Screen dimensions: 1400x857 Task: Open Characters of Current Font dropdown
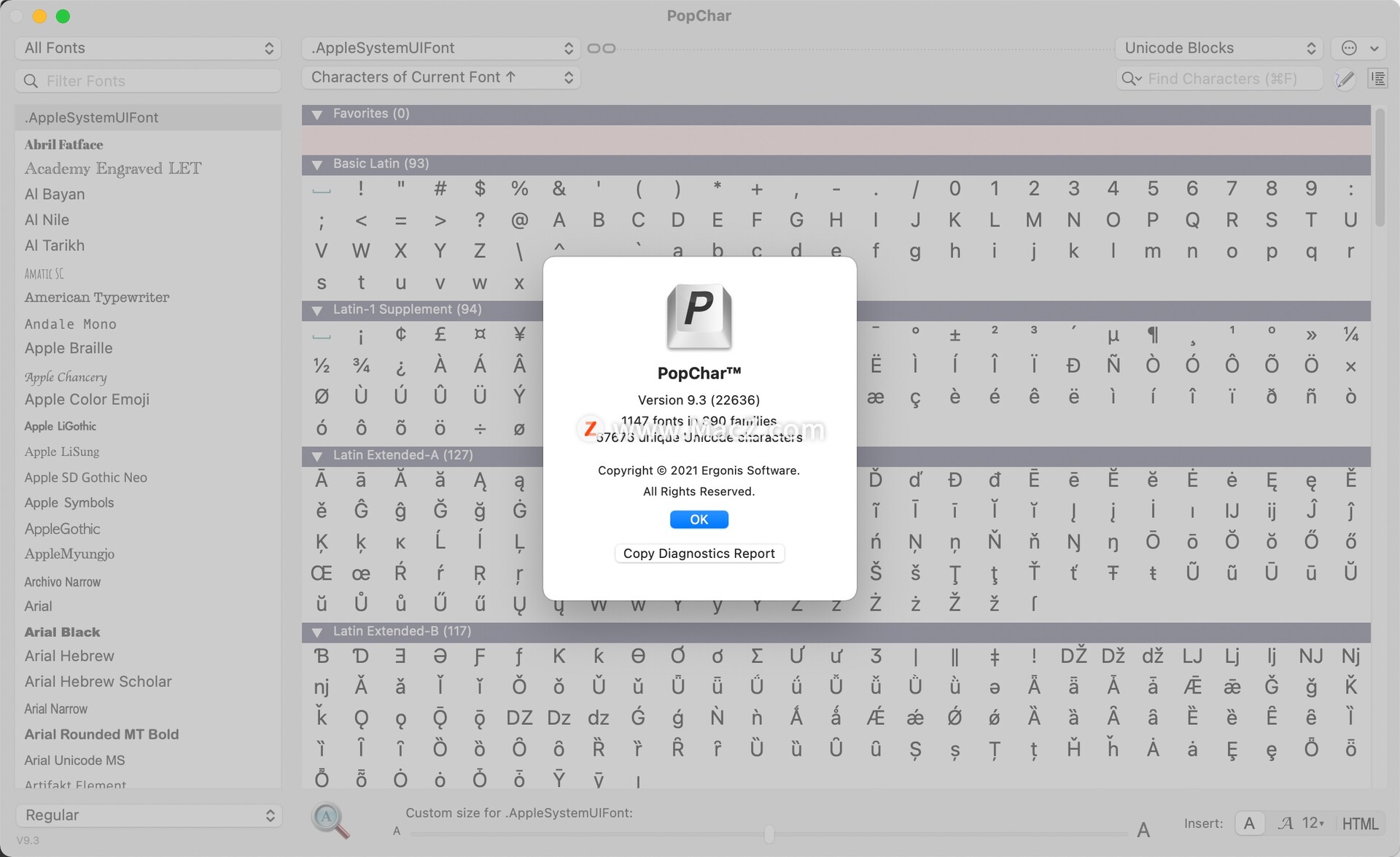(x=441, y=77)
